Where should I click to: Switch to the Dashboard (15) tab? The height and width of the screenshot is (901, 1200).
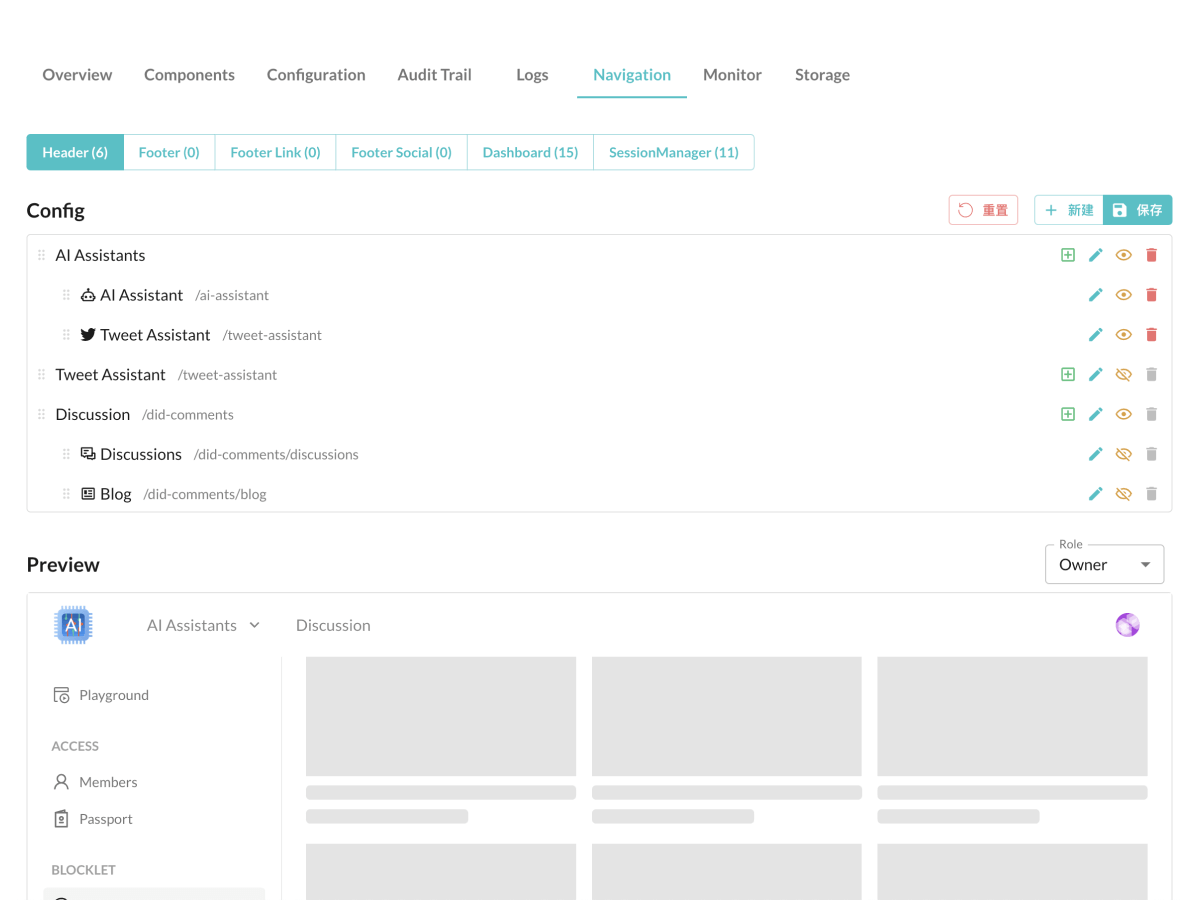click(x=530, y=152)
